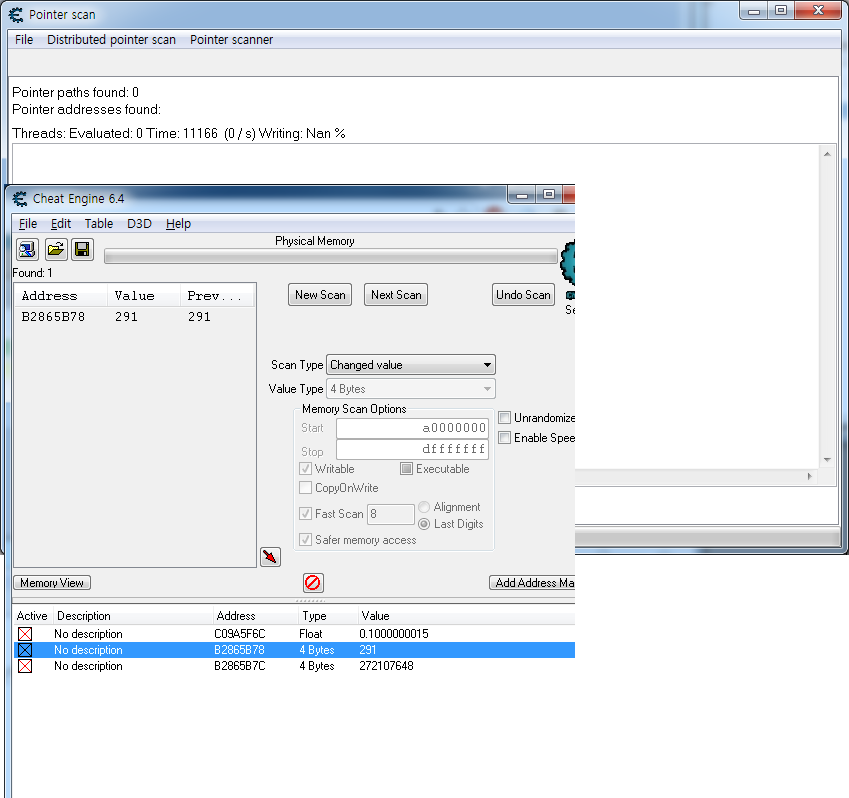Click the Next Scan button
This screenshot has height=798, width=849.
pyautogui.click(x=396, y=295)
